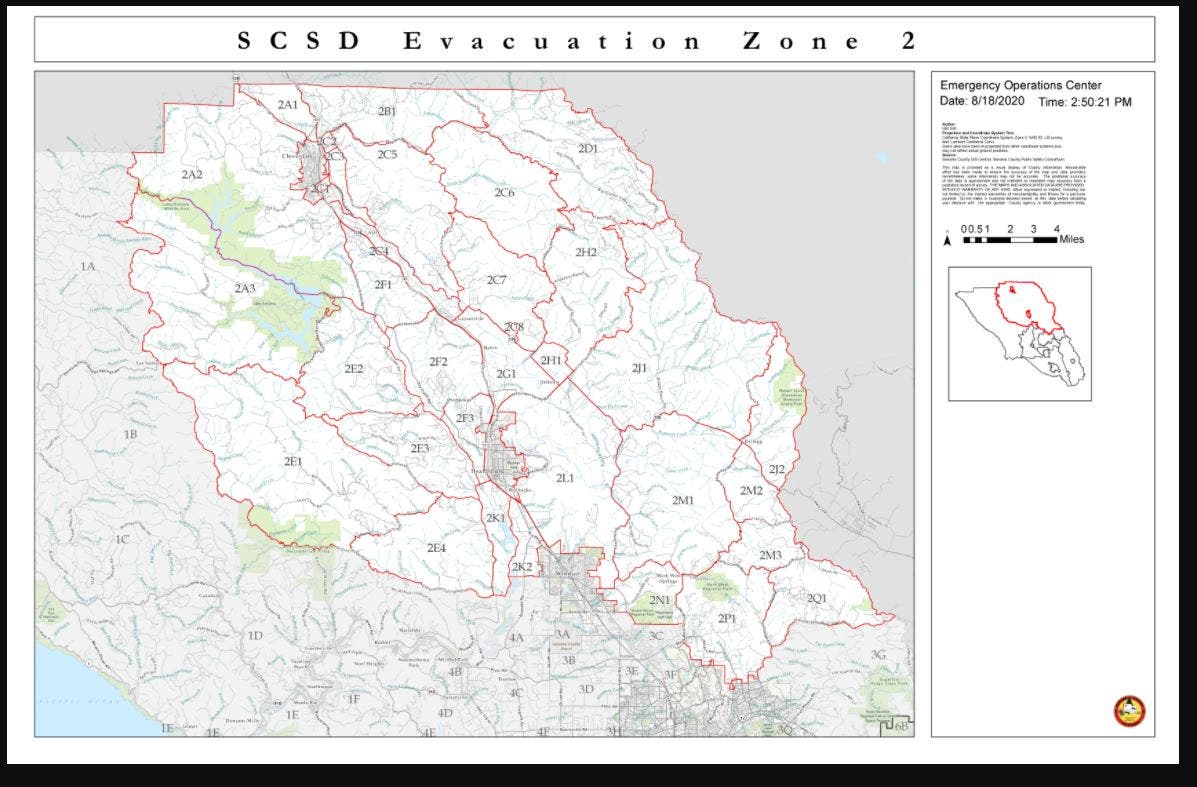Click the time 2:50:21 PM text
This screenshot has height=787, width=1197.
(x=1085, y=102)
